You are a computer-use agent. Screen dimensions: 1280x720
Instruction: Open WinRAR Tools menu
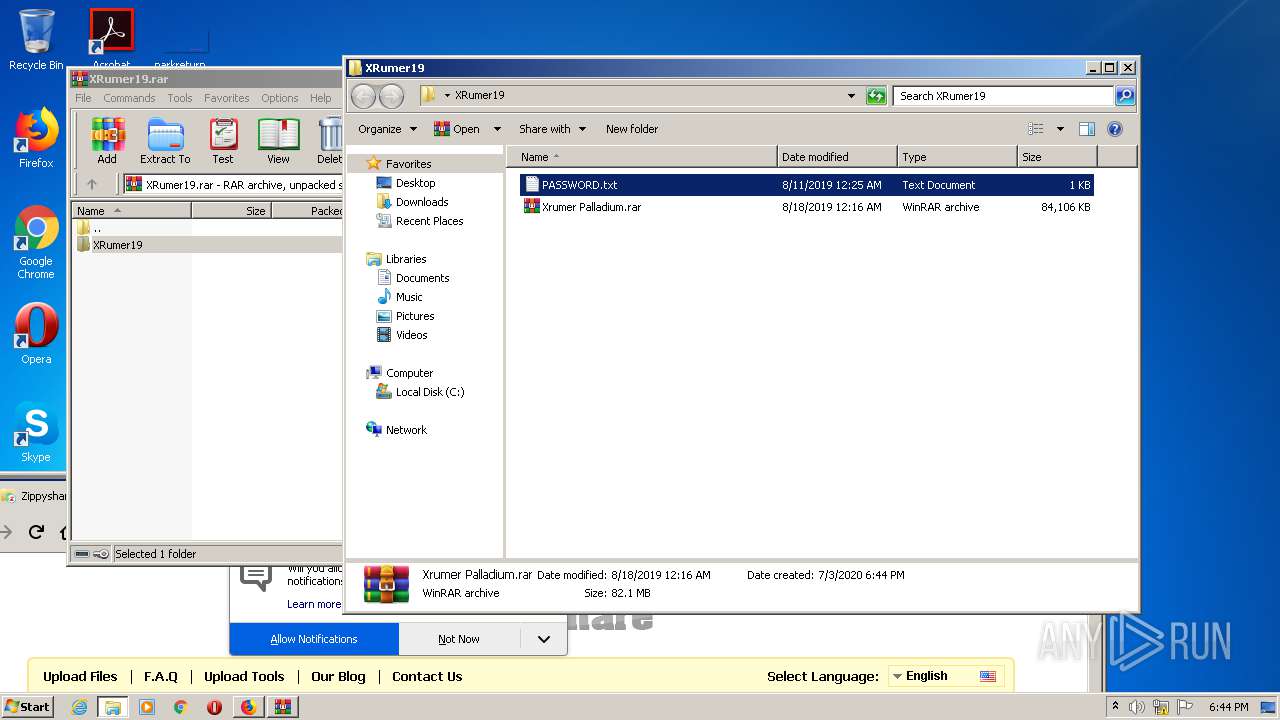180,98
